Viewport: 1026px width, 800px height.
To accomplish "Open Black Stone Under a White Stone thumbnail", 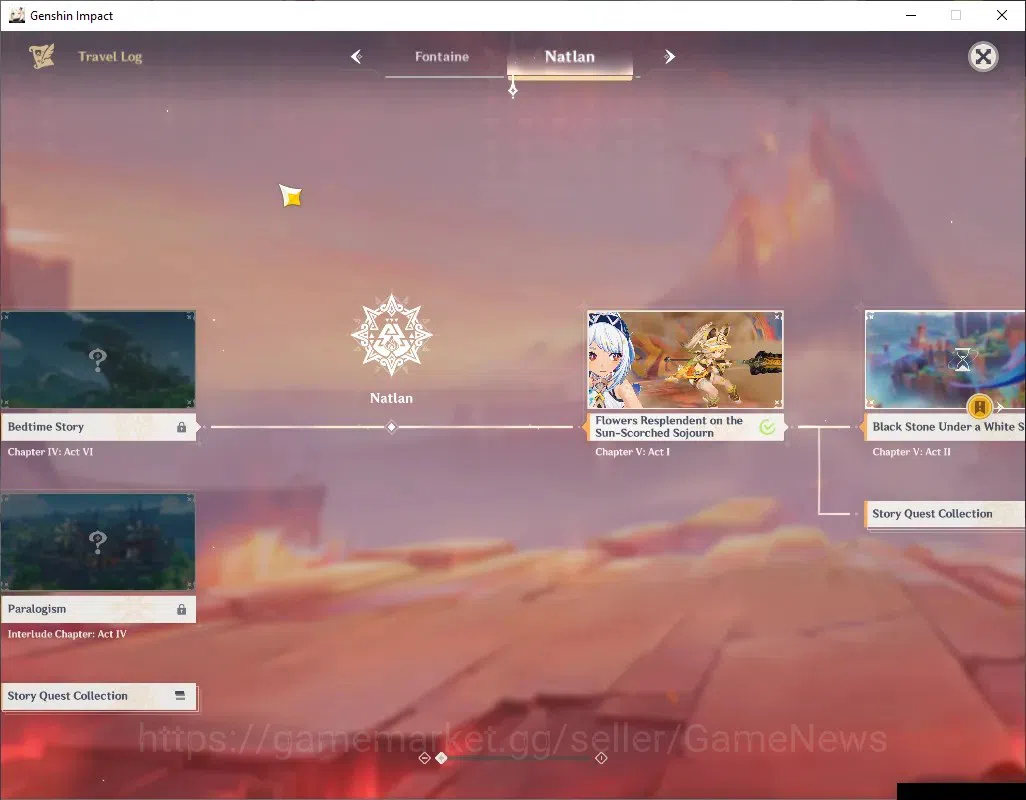I will 945,360.
